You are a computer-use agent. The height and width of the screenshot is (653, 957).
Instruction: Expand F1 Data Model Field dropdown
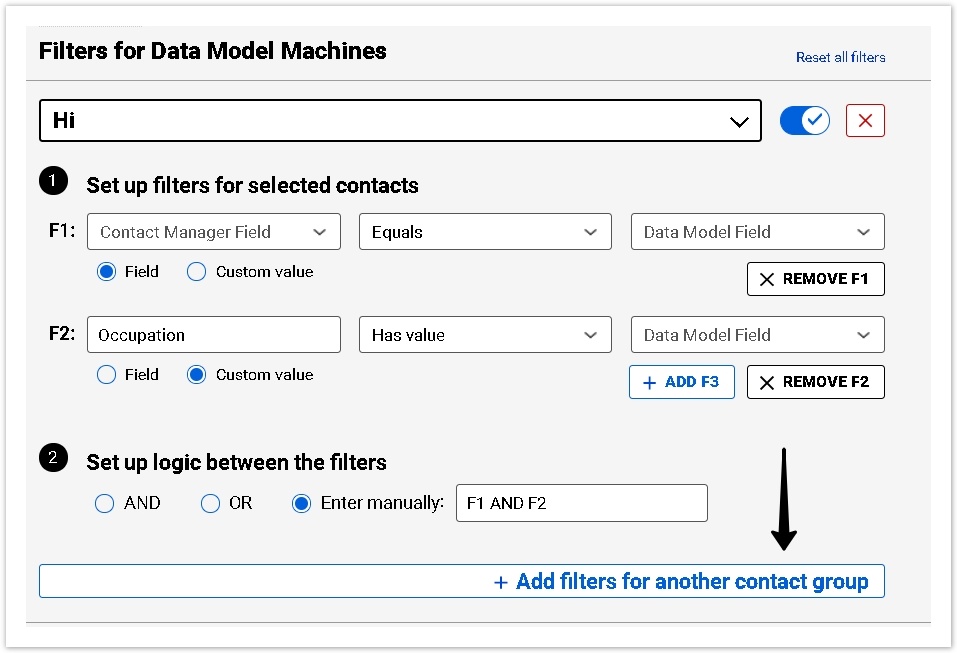click(757, 232)
